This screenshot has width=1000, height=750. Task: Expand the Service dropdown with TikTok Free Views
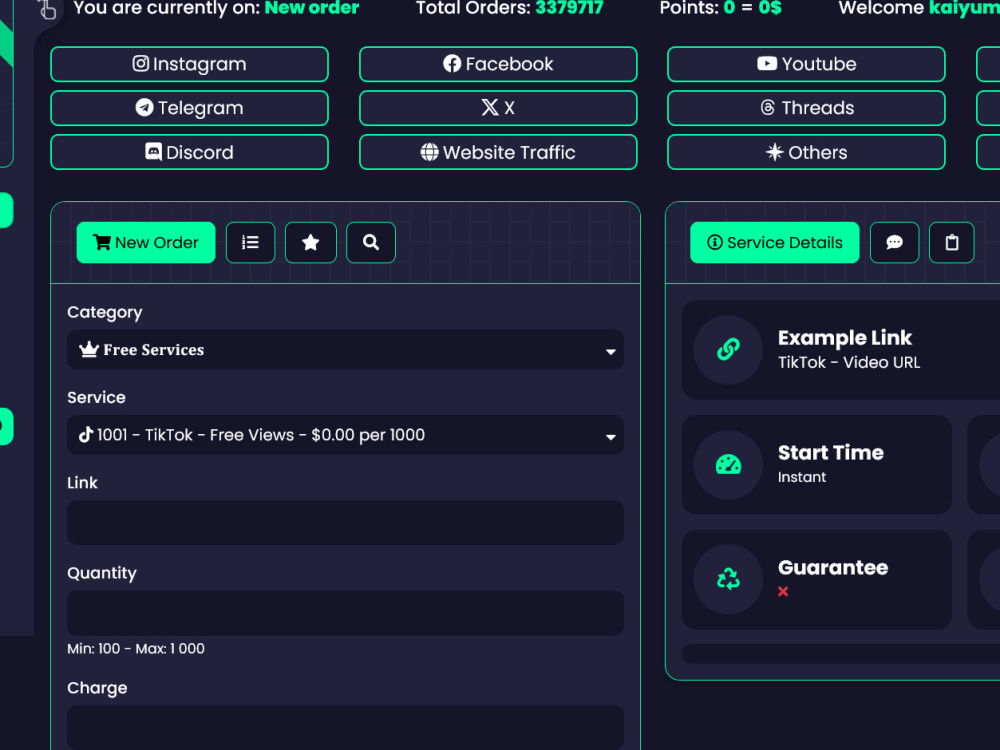pyautogui.click(x=346, y=435)
